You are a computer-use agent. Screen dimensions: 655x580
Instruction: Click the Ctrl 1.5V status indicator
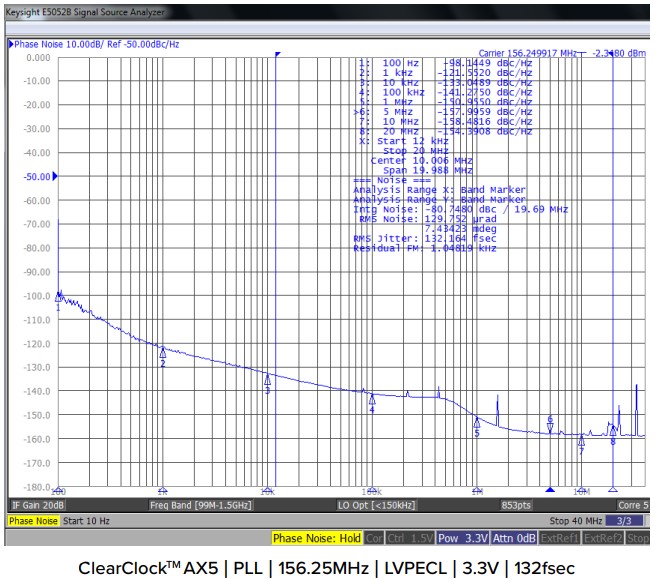click(410, 538)
